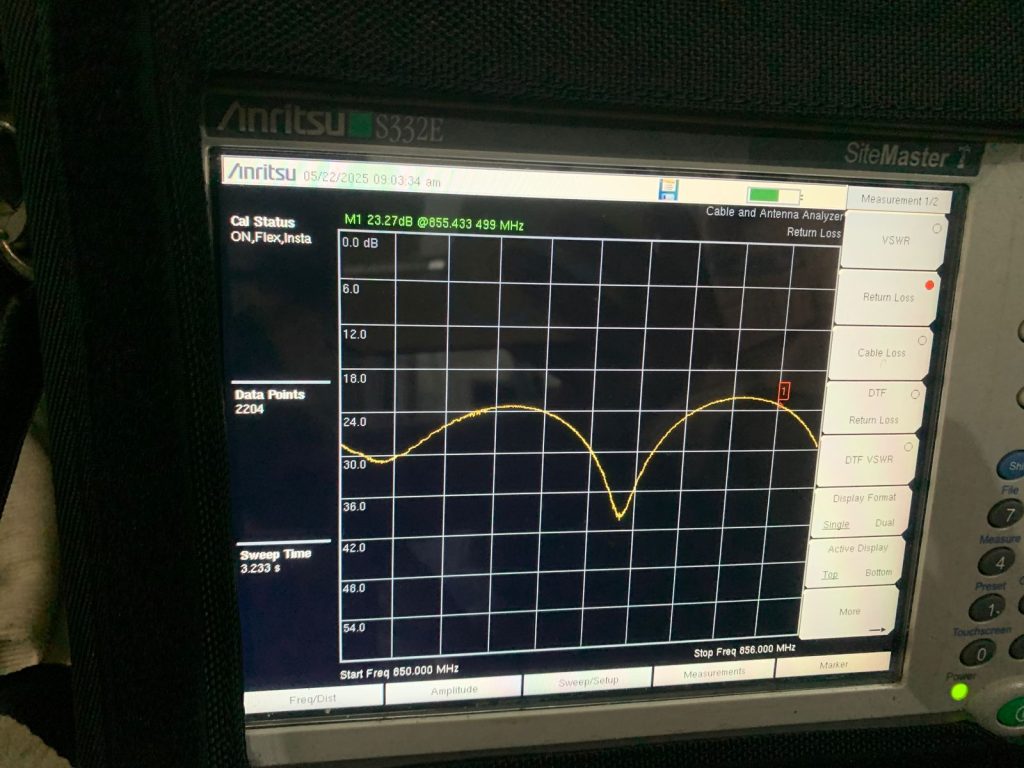Switch to DTF VSWR measurement

click(868, 459)
